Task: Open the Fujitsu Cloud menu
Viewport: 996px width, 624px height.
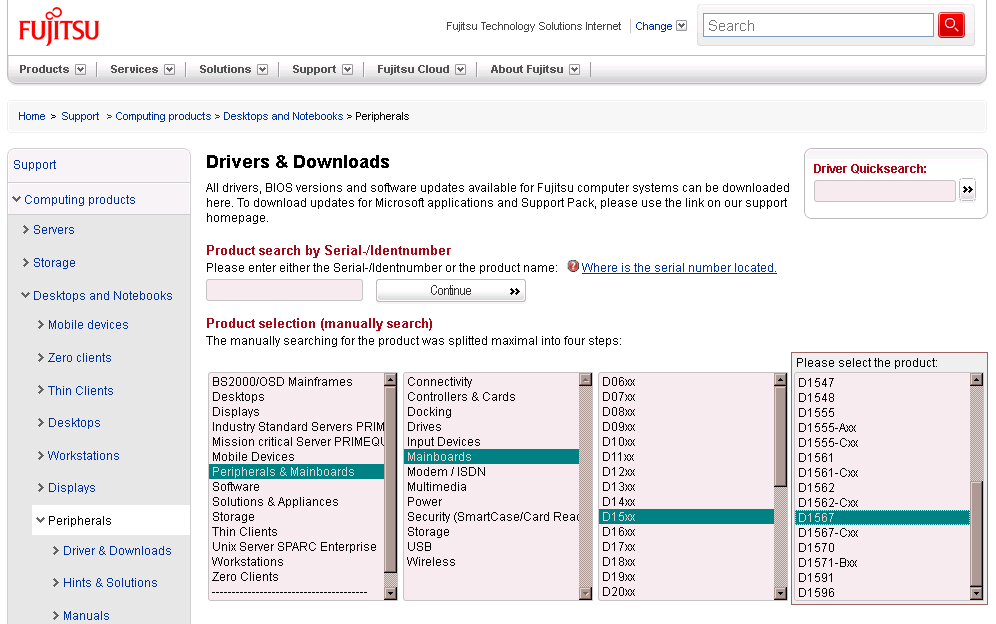Action: (x=413, y=70)
